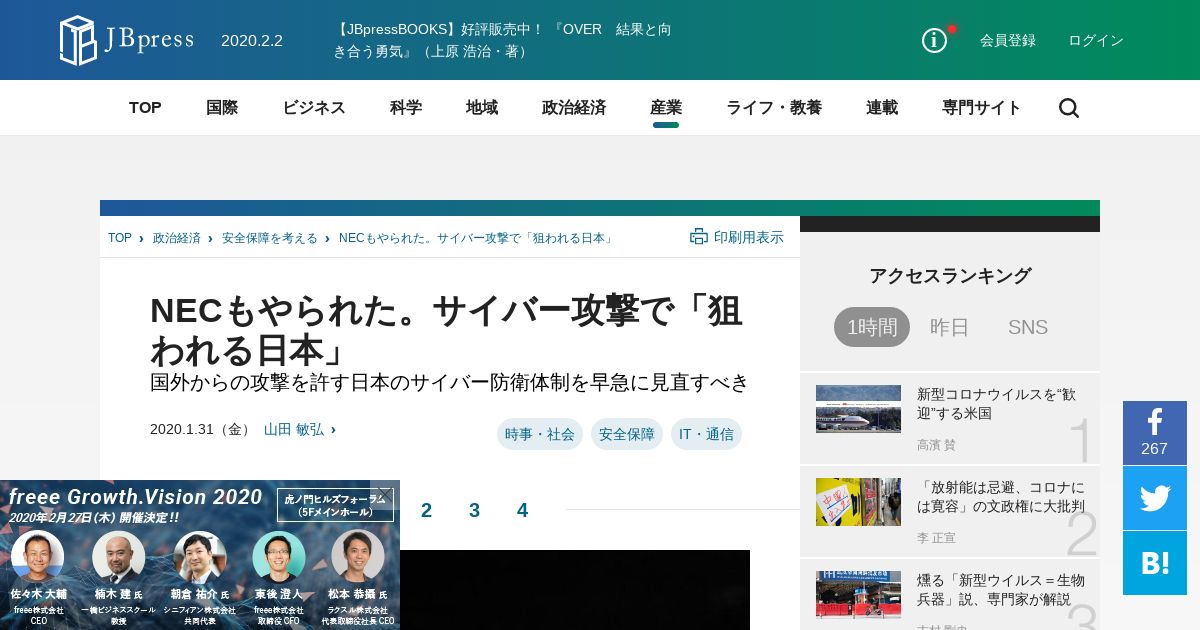Click the アクセスランキング heading

click(950, 276)
